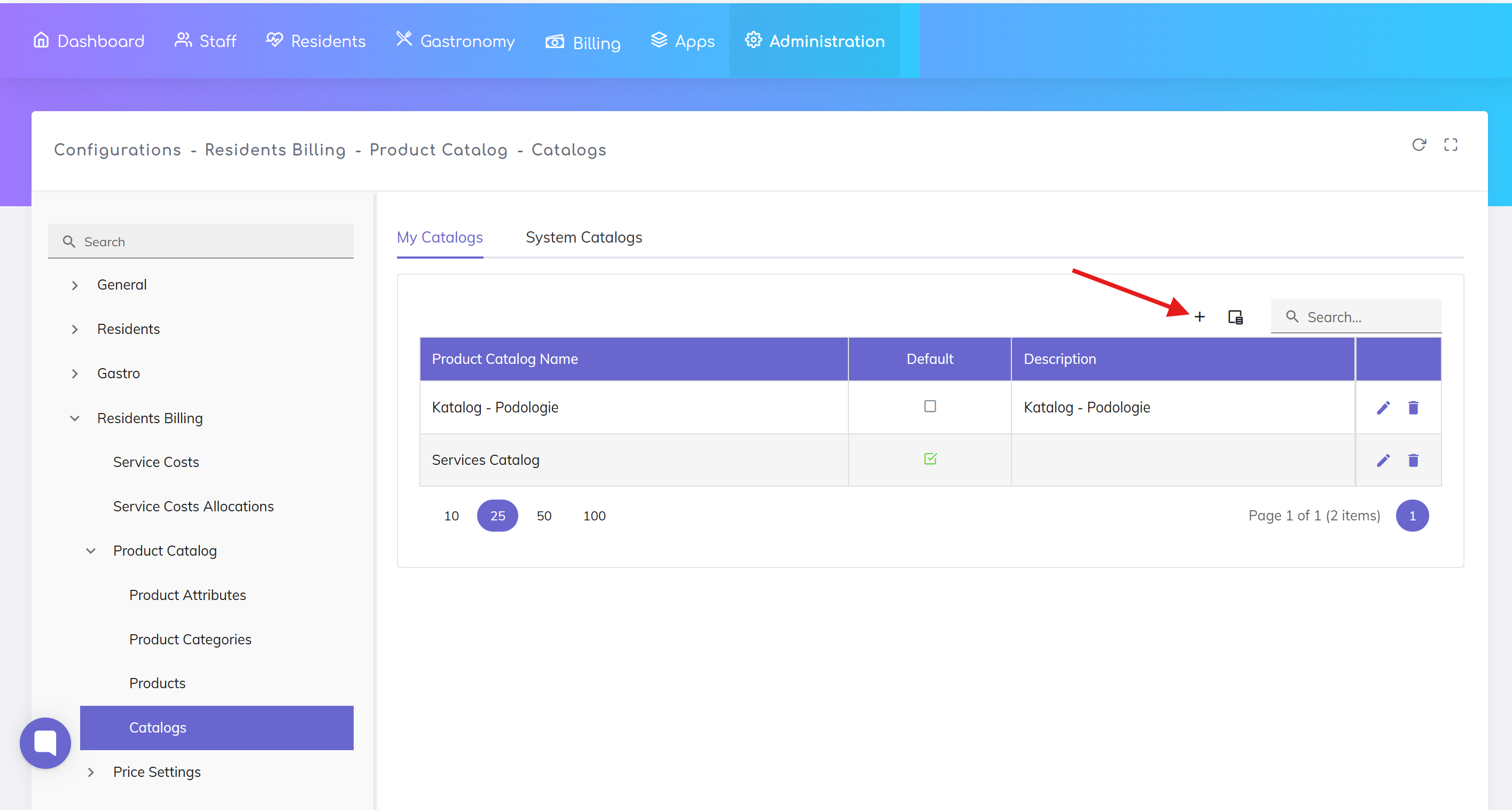The image size is (1512, 810).
Task: Open the Gastronomy menu
Action: click(455, 41)
